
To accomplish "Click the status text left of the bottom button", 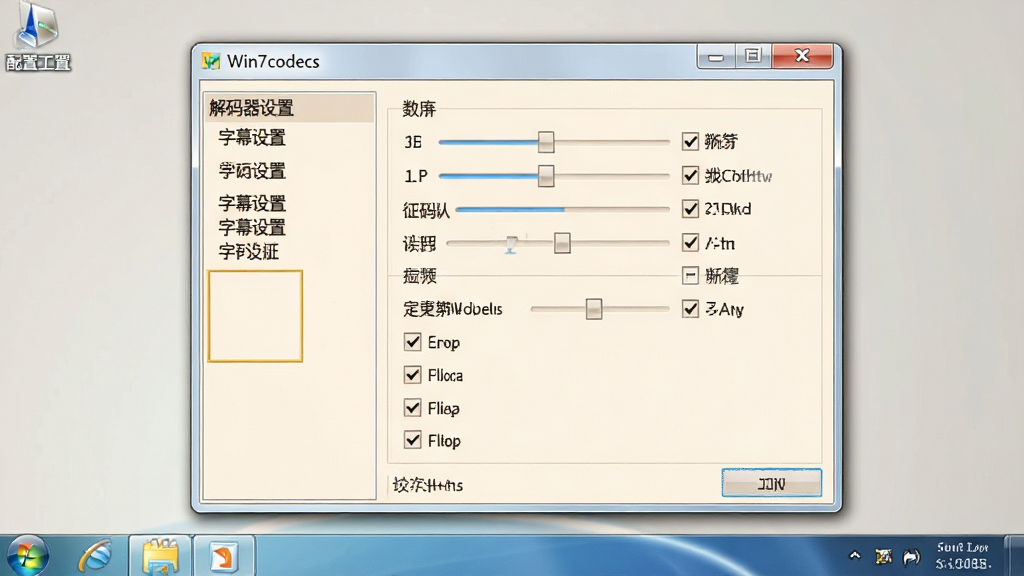I will [x=428, y=485].
